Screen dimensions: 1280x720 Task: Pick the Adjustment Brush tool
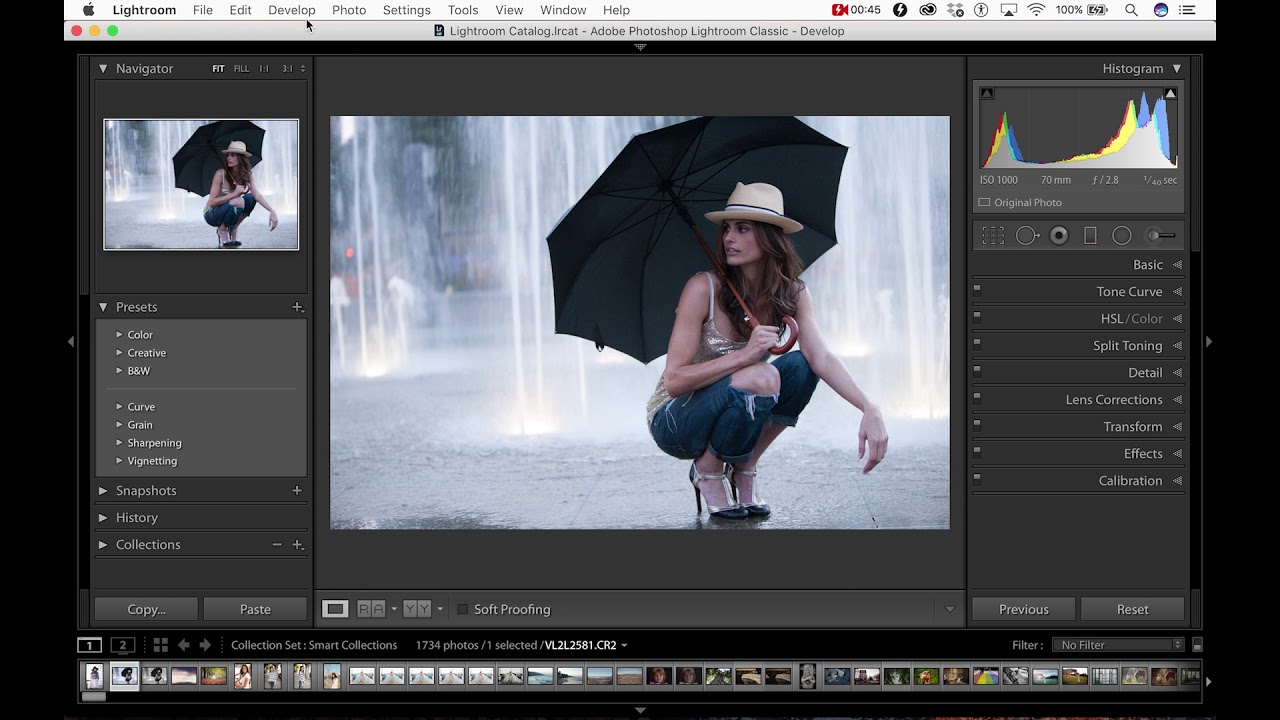(1160, 236)
